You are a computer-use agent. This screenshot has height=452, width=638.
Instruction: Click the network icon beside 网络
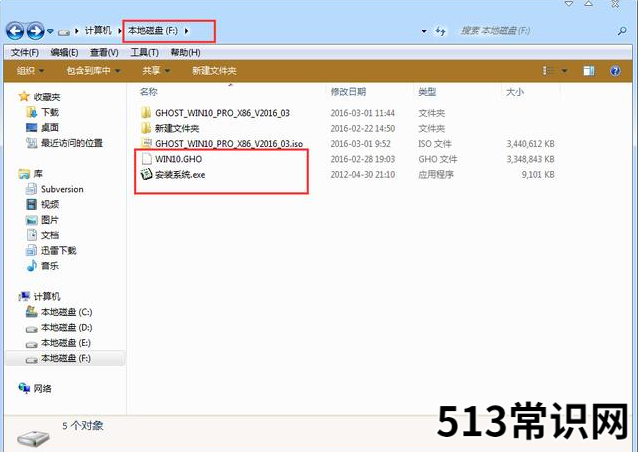24,388
